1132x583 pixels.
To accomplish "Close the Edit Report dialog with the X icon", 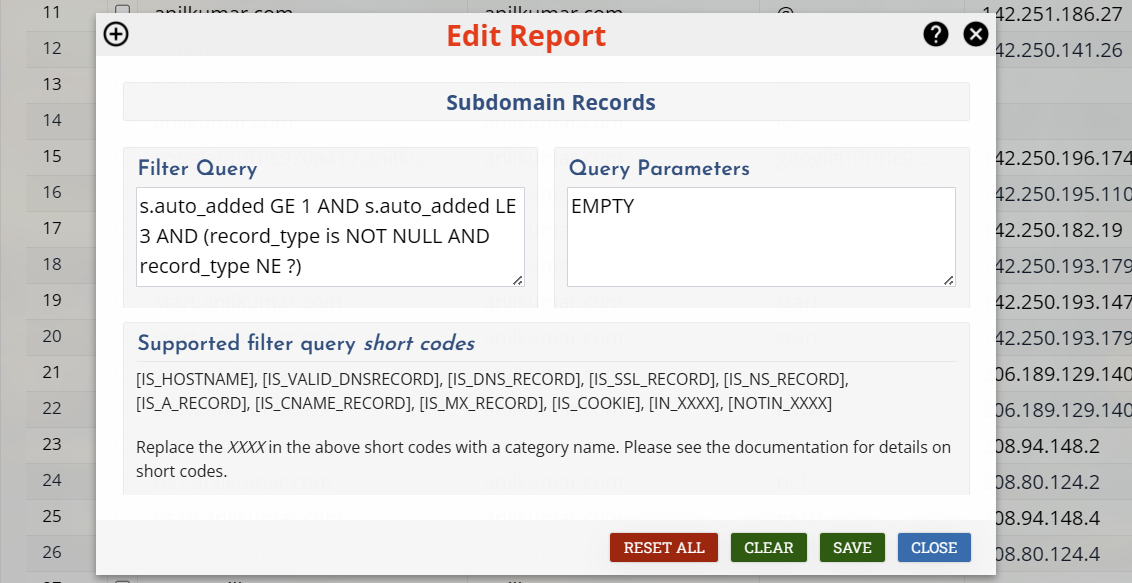I will tap(975, 34).
